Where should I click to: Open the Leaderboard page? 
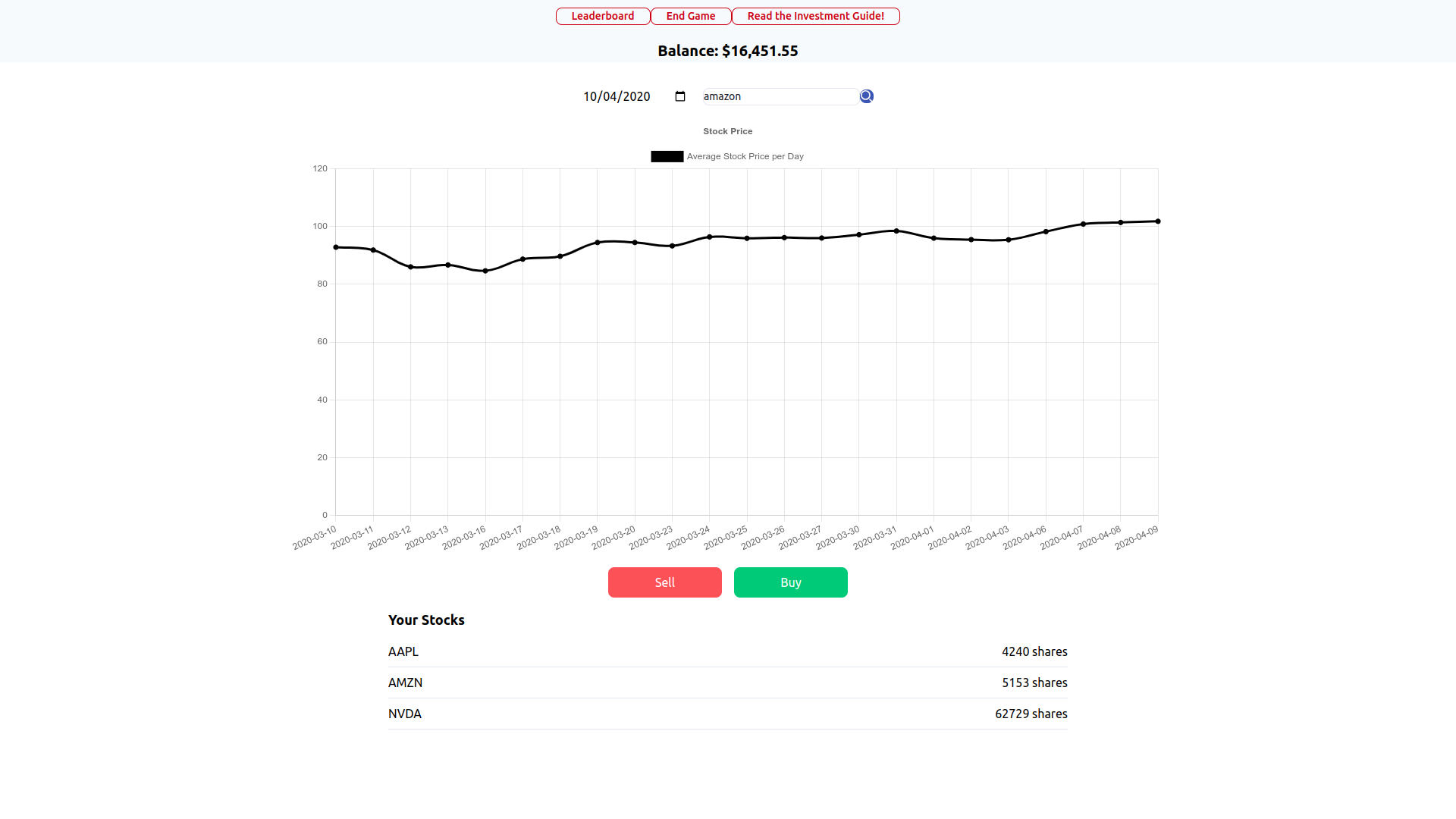pyautogui.click(x=602, y=16)
